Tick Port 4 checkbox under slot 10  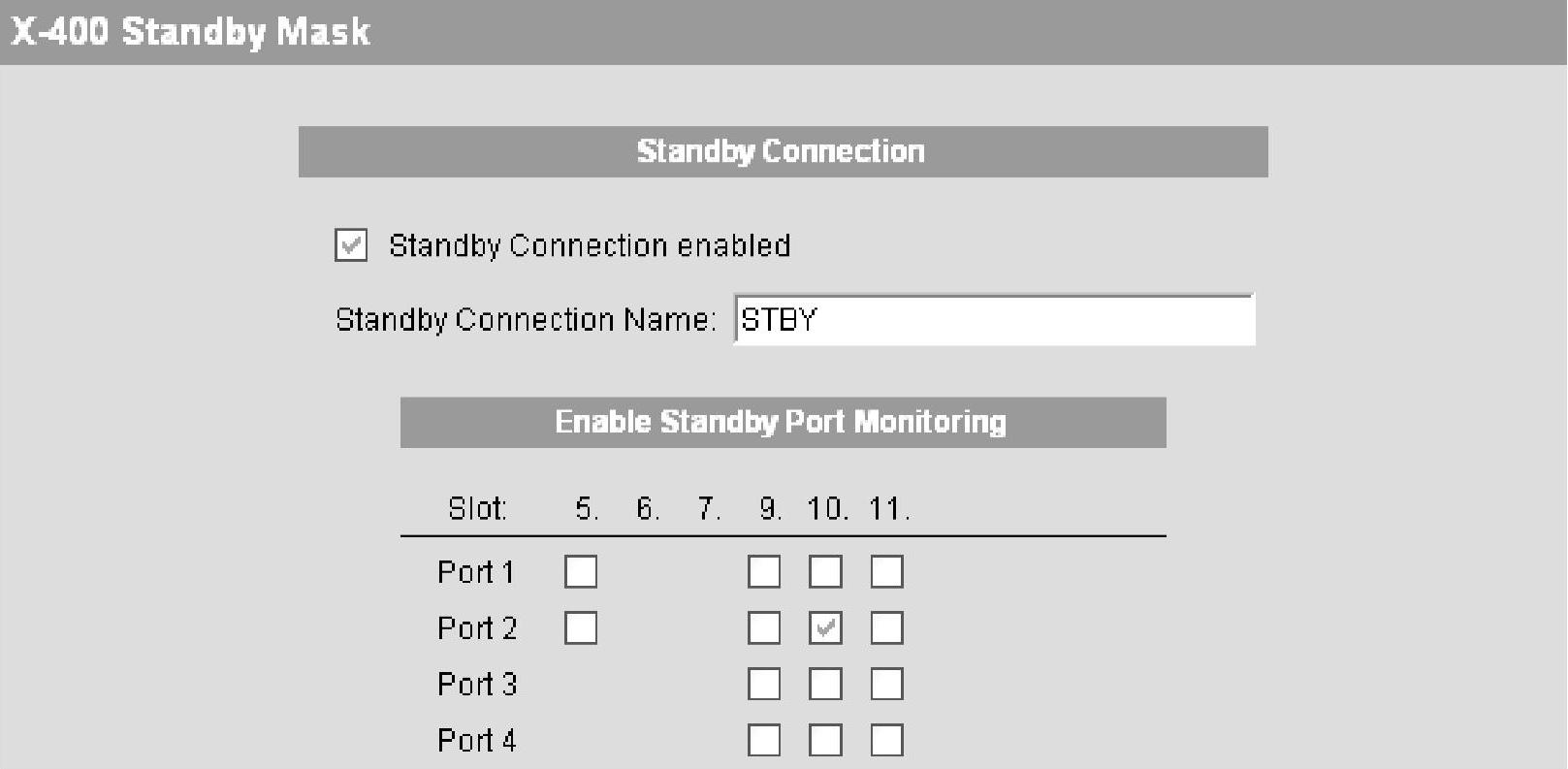coord(825,741)
